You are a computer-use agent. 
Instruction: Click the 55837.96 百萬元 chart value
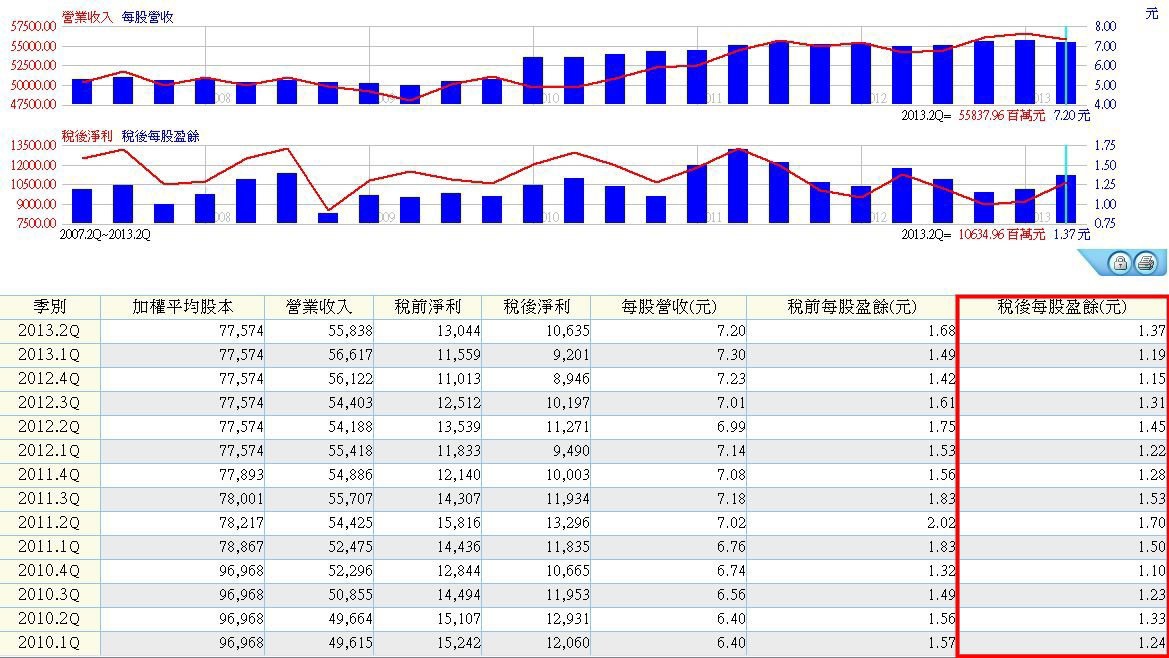point(1001,116)
